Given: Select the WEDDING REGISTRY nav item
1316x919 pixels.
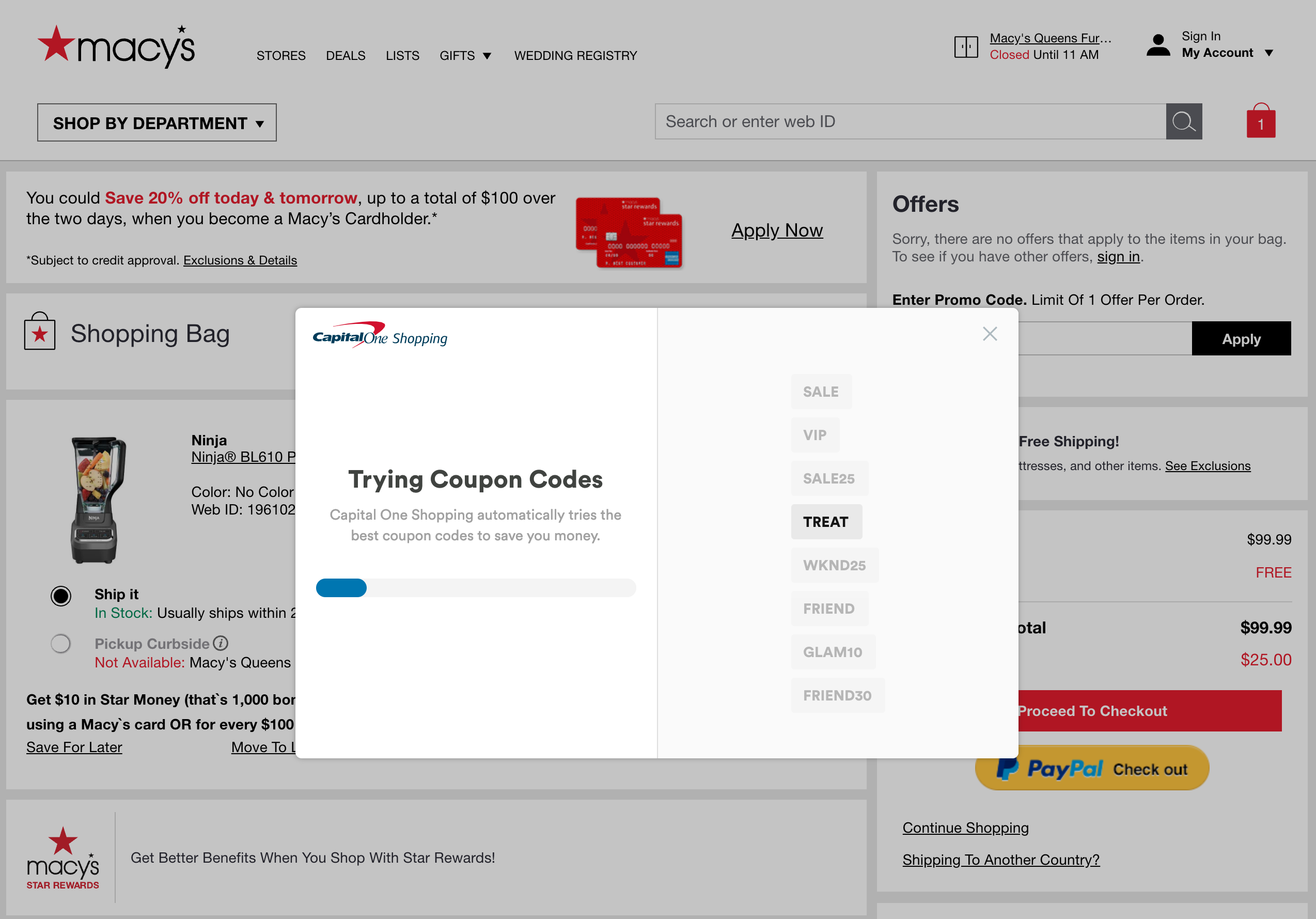Looking at the screenshot, I should 575,55.
